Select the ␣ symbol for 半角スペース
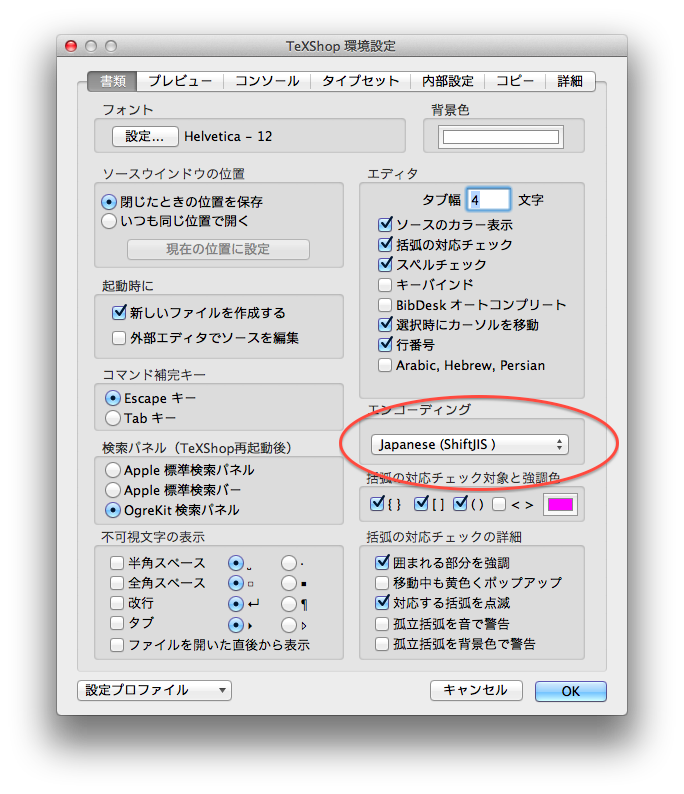The image size is (684, 794). [236, 563]
